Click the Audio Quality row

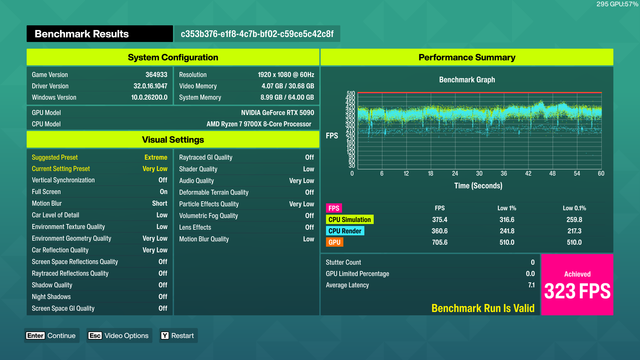coord(247,180)
